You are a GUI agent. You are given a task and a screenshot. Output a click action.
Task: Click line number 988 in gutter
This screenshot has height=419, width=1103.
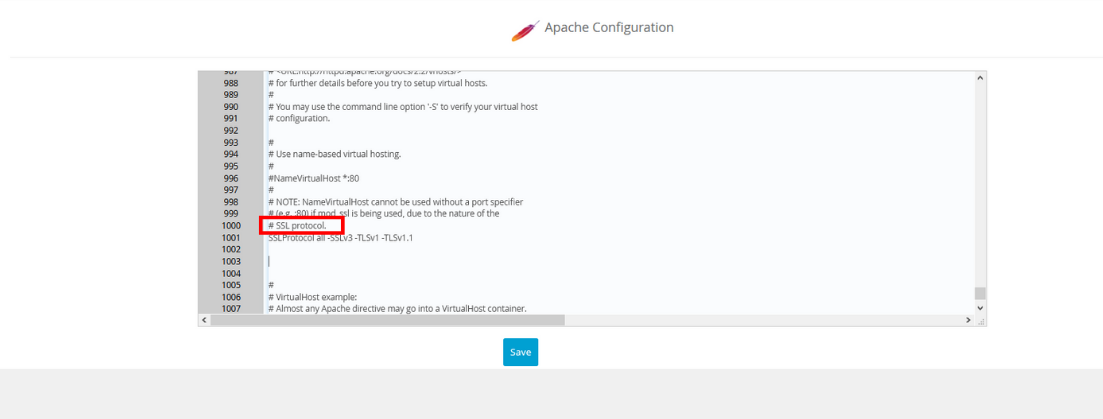click(x=231, y=83)
